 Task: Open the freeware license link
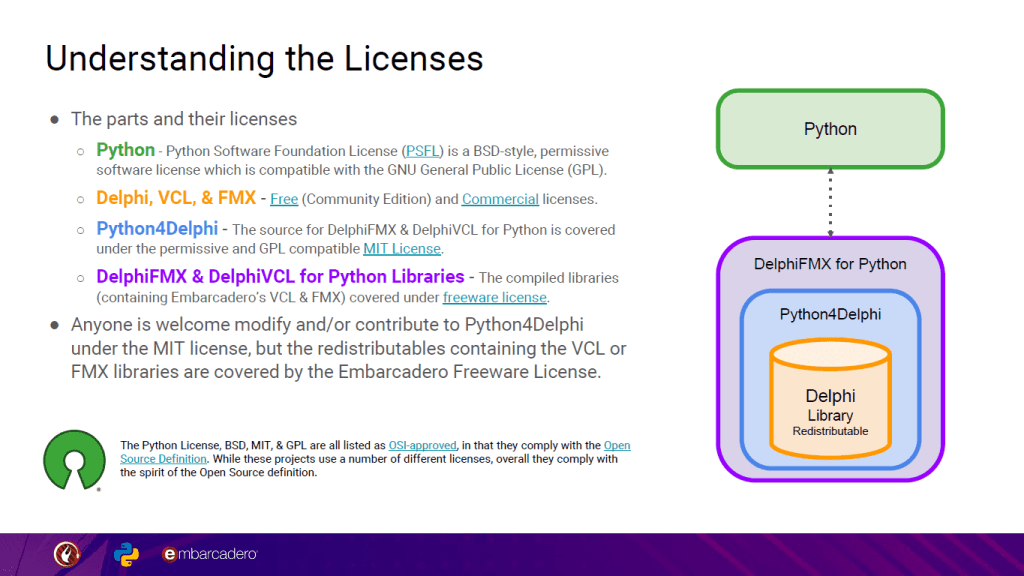click(494, 297)
